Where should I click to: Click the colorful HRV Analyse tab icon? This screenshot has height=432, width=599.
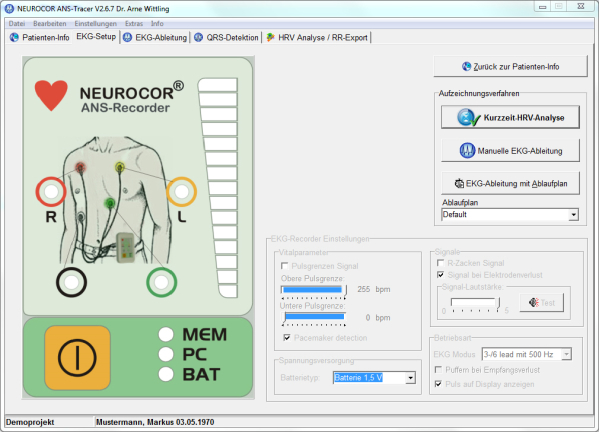coord(270,37)
